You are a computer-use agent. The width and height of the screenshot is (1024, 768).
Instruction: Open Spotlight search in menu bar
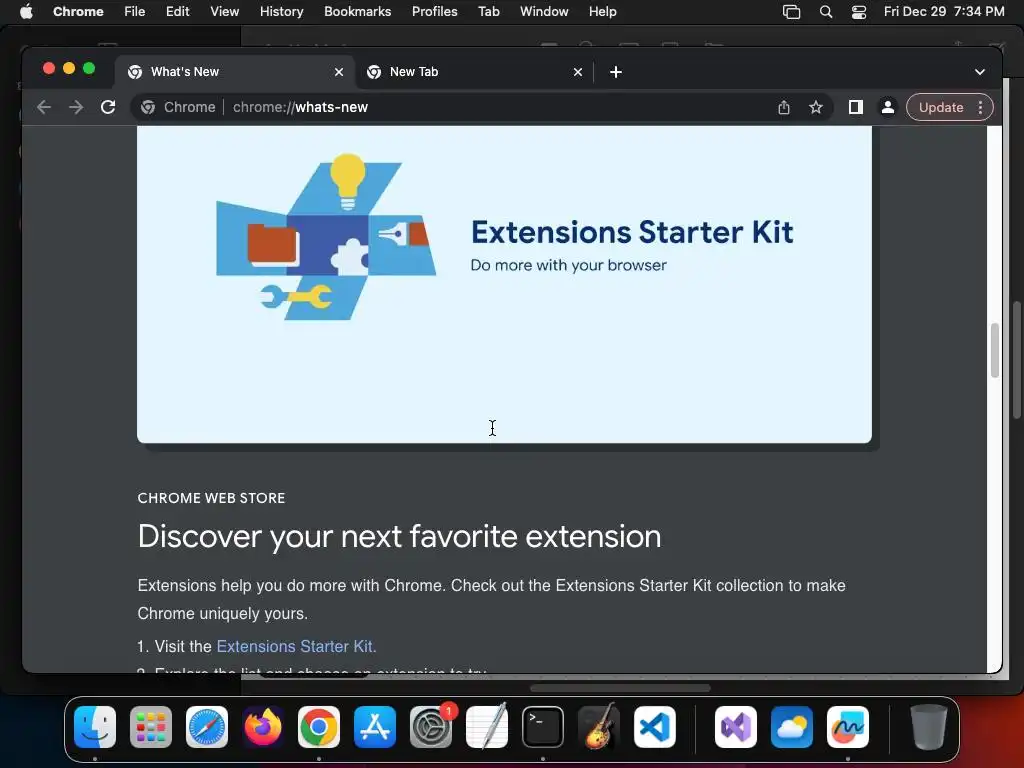click(x=826, y=12)
